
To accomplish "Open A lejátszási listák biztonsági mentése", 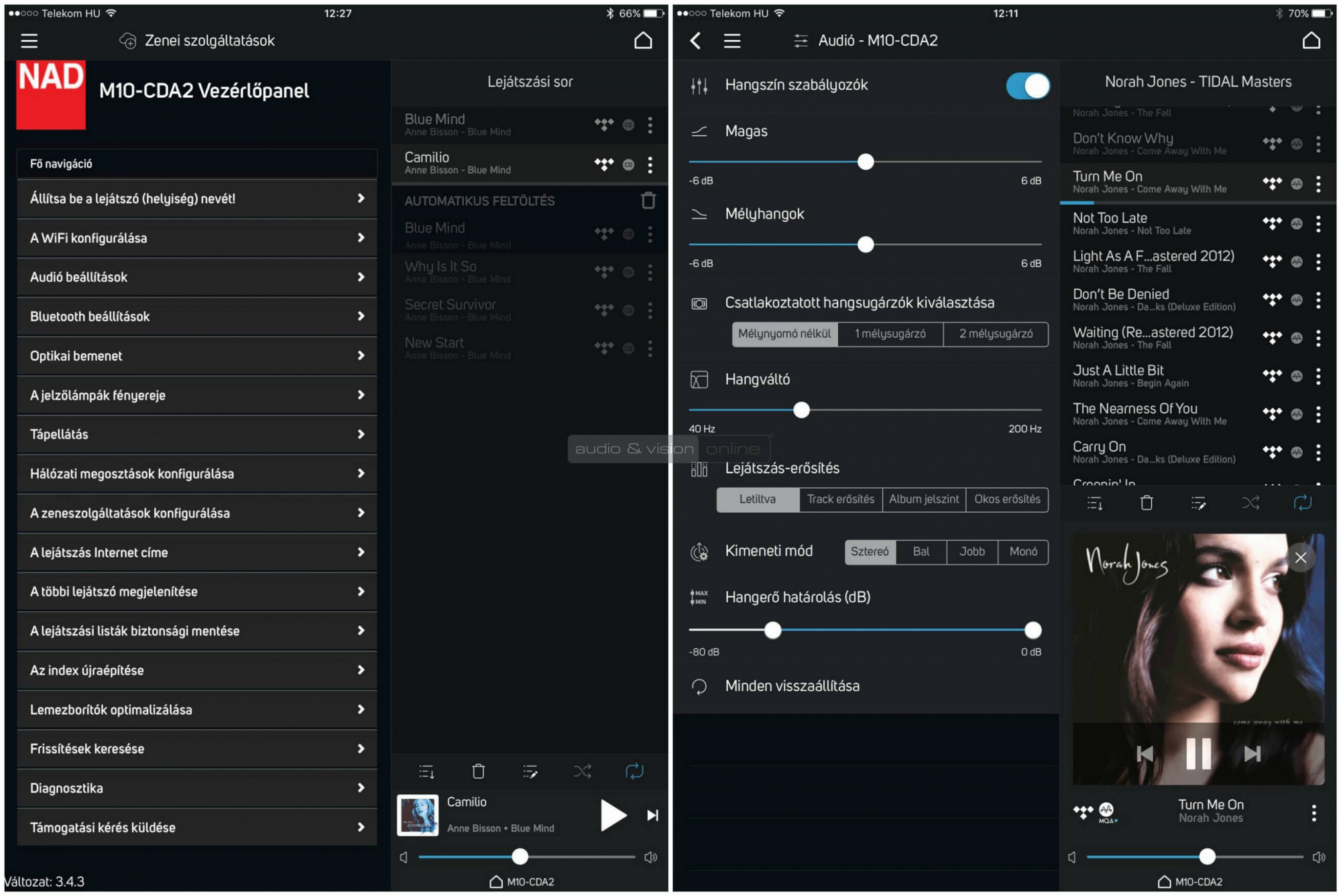I will (x=196, y=631).
